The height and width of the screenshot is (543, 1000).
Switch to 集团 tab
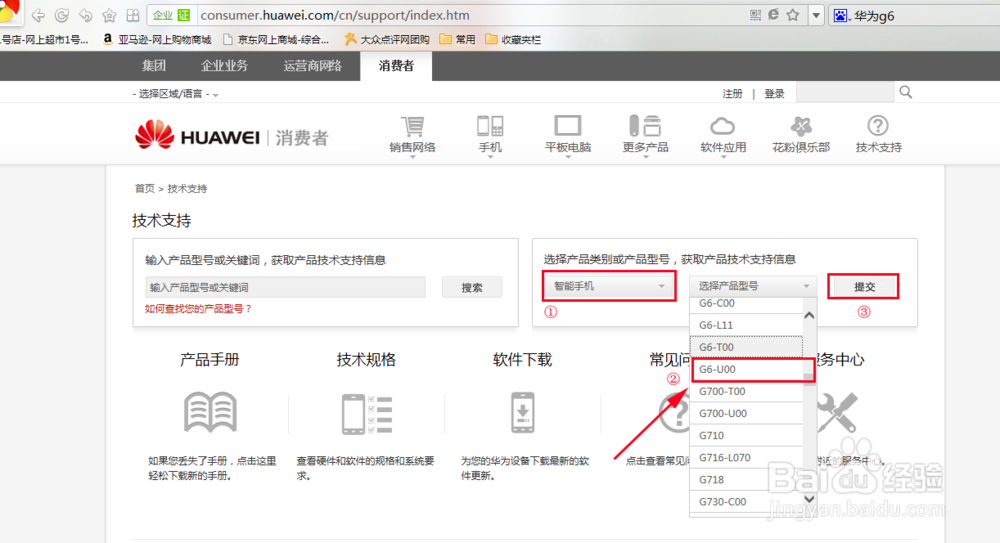pyautogui.click(x=154, y=66)
